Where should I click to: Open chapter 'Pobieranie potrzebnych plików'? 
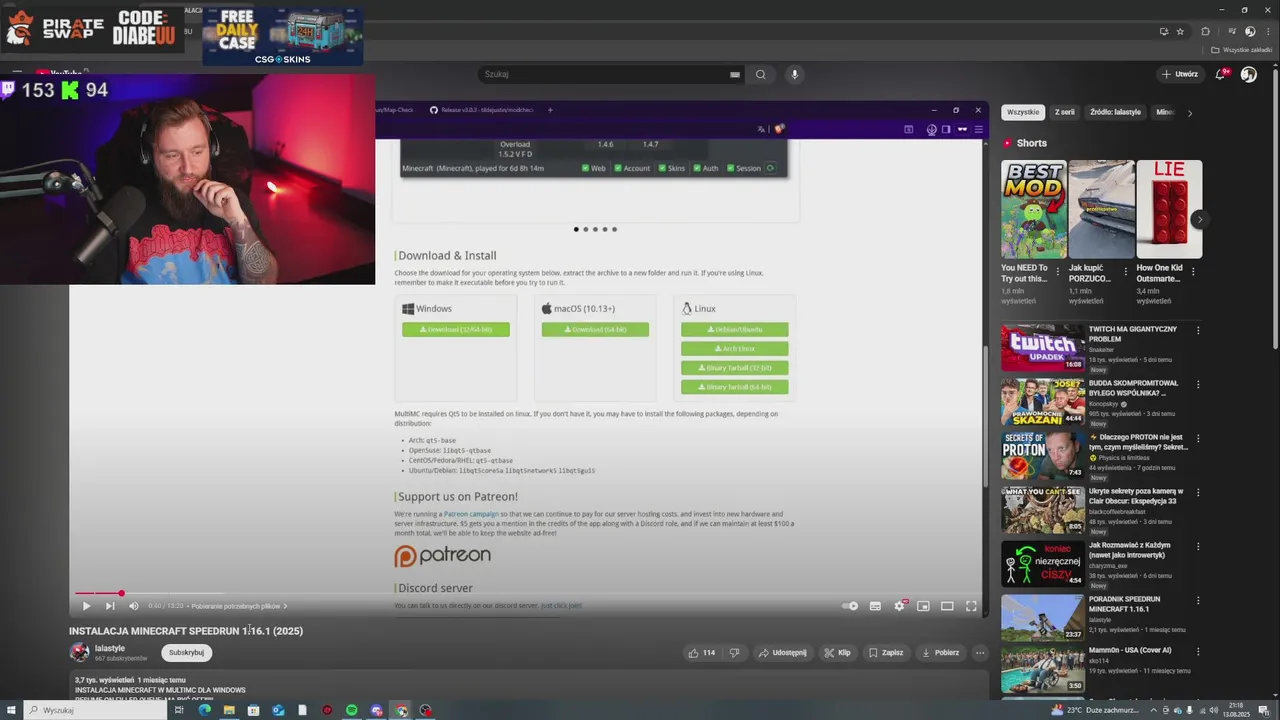pos(238,606)
